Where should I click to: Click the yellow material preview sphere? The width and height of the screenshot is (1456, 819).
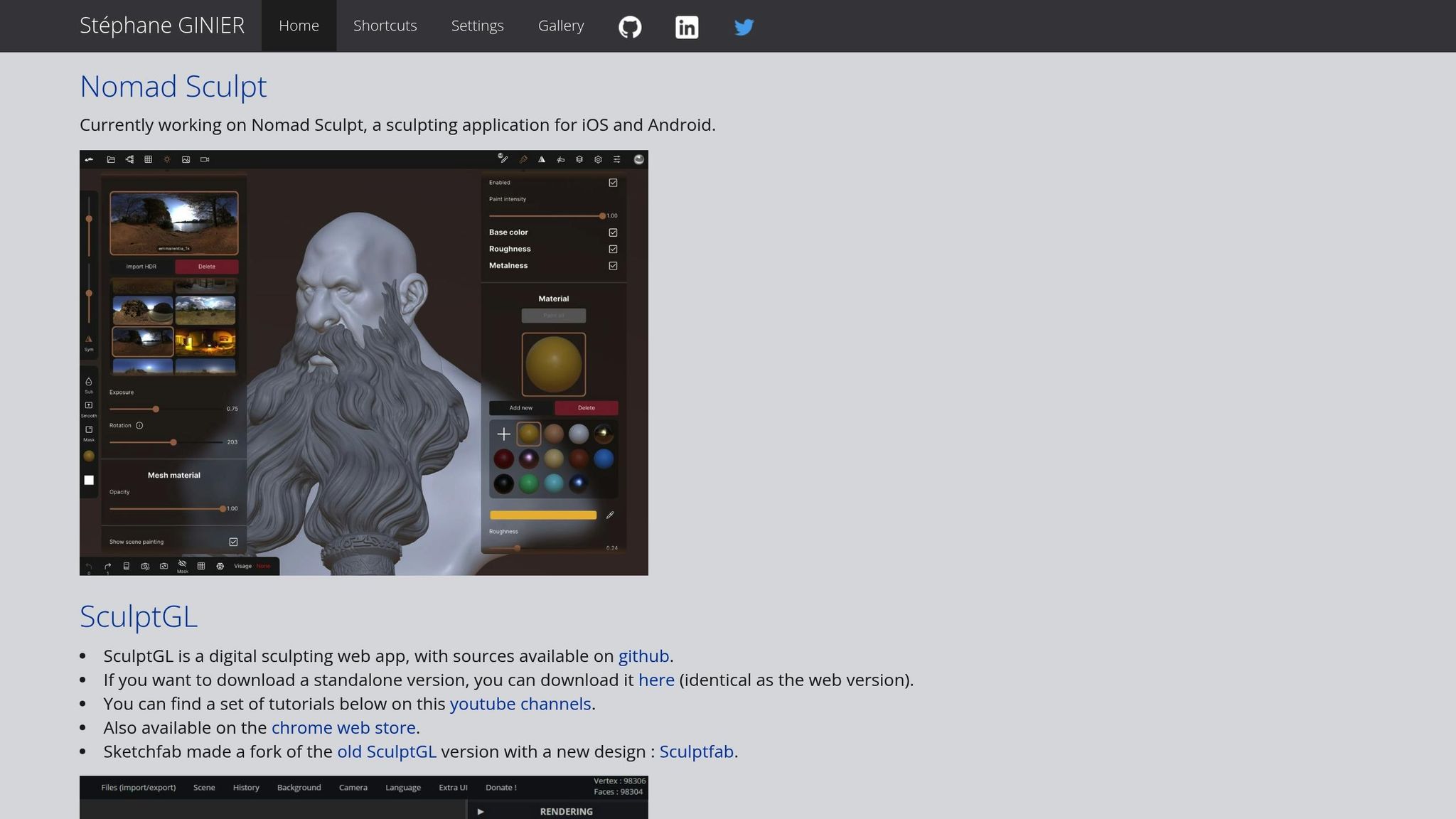(554, 365)
